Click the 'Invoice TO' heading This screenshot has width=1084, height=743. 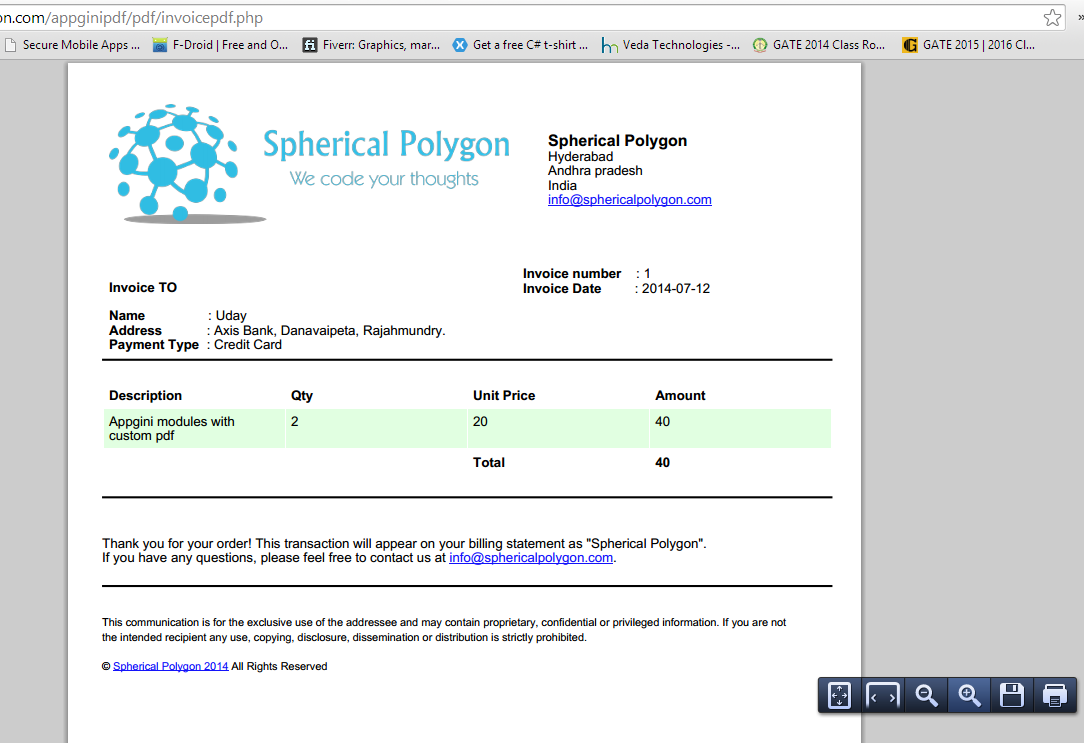142,288
